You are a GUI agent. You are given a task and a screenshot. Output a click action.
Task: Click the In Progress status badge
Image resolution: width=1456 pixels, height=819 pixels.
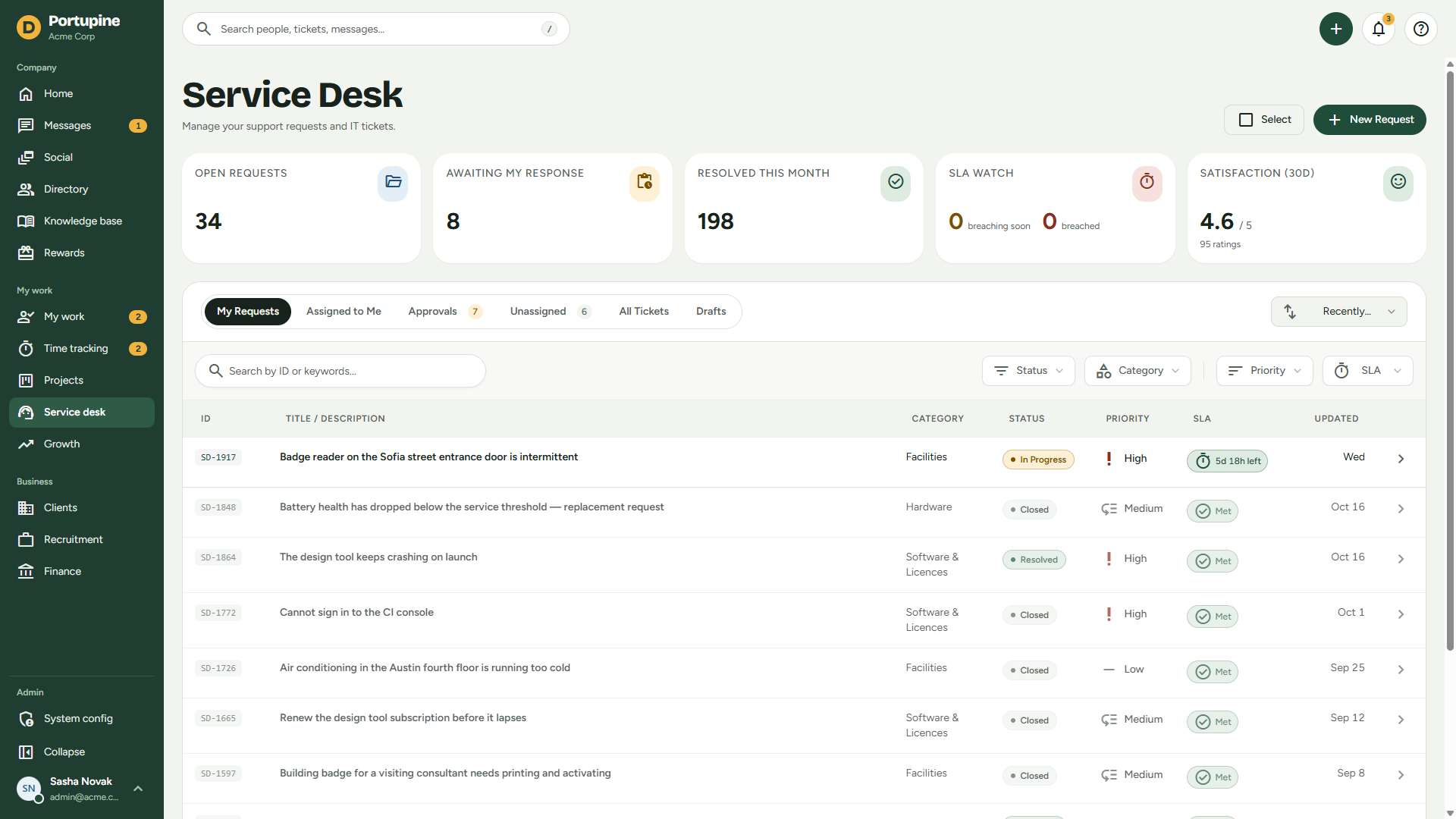(x=1038, y=460)
